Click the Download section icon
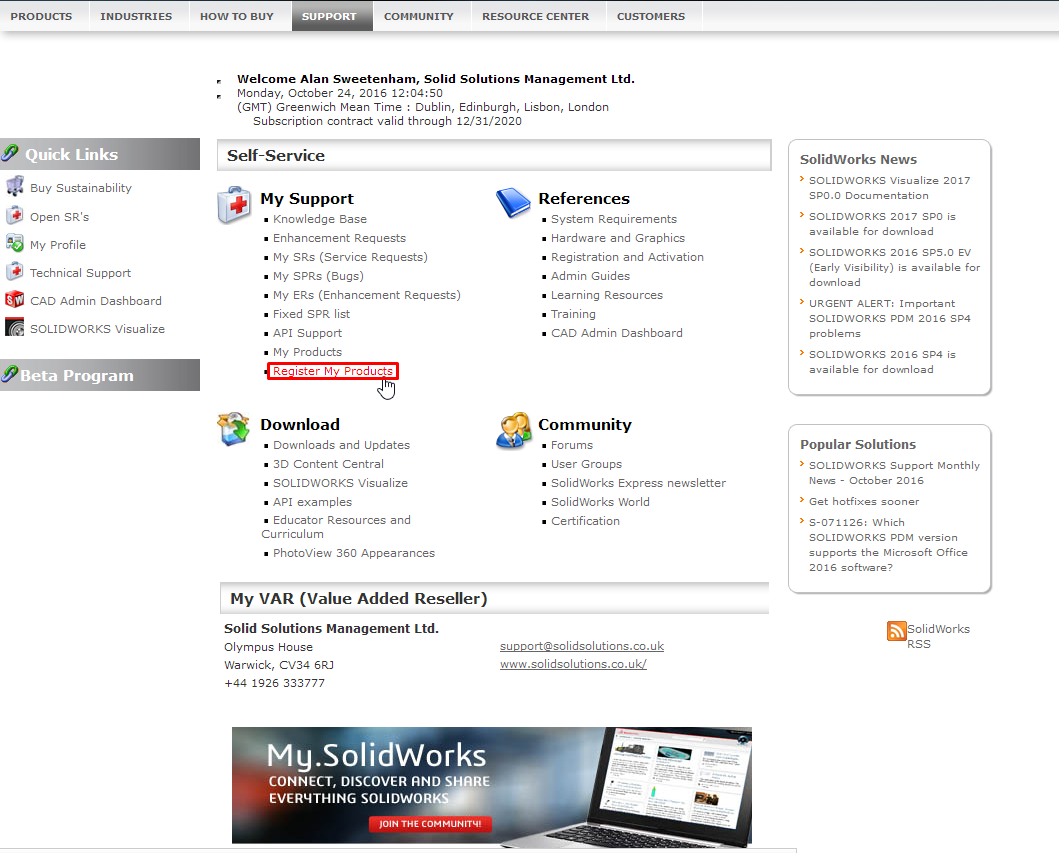Viewport: 1059px width, 853px height. (234, 430)
